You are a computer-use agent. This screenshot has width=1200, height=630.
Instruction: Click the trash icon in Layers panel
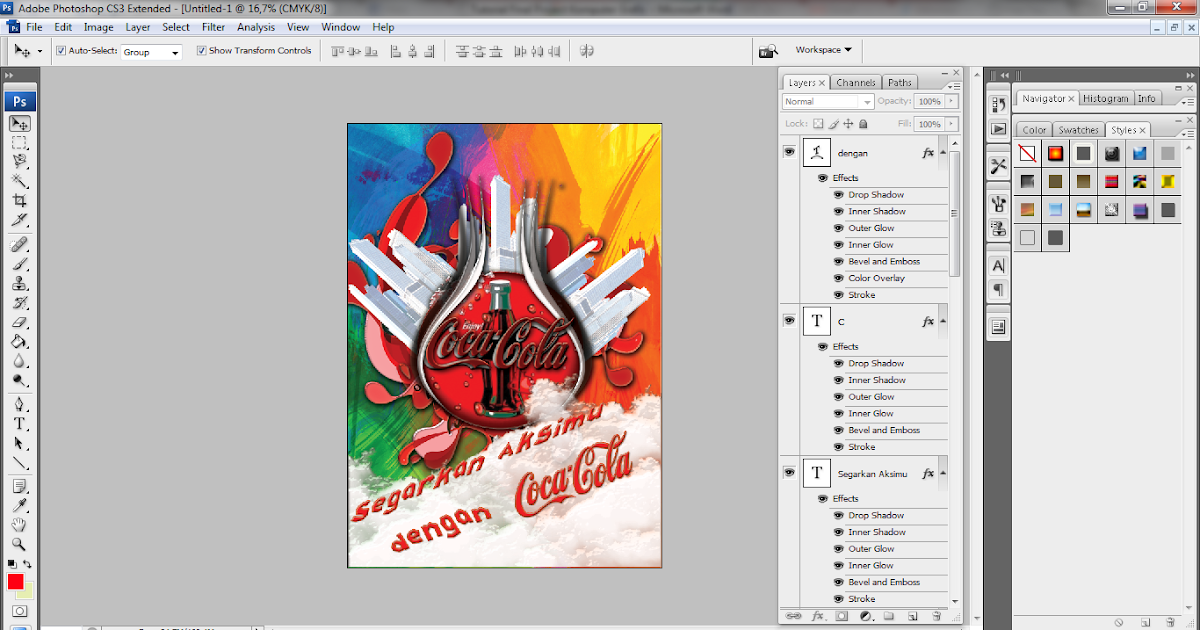(x=937, y=616)
